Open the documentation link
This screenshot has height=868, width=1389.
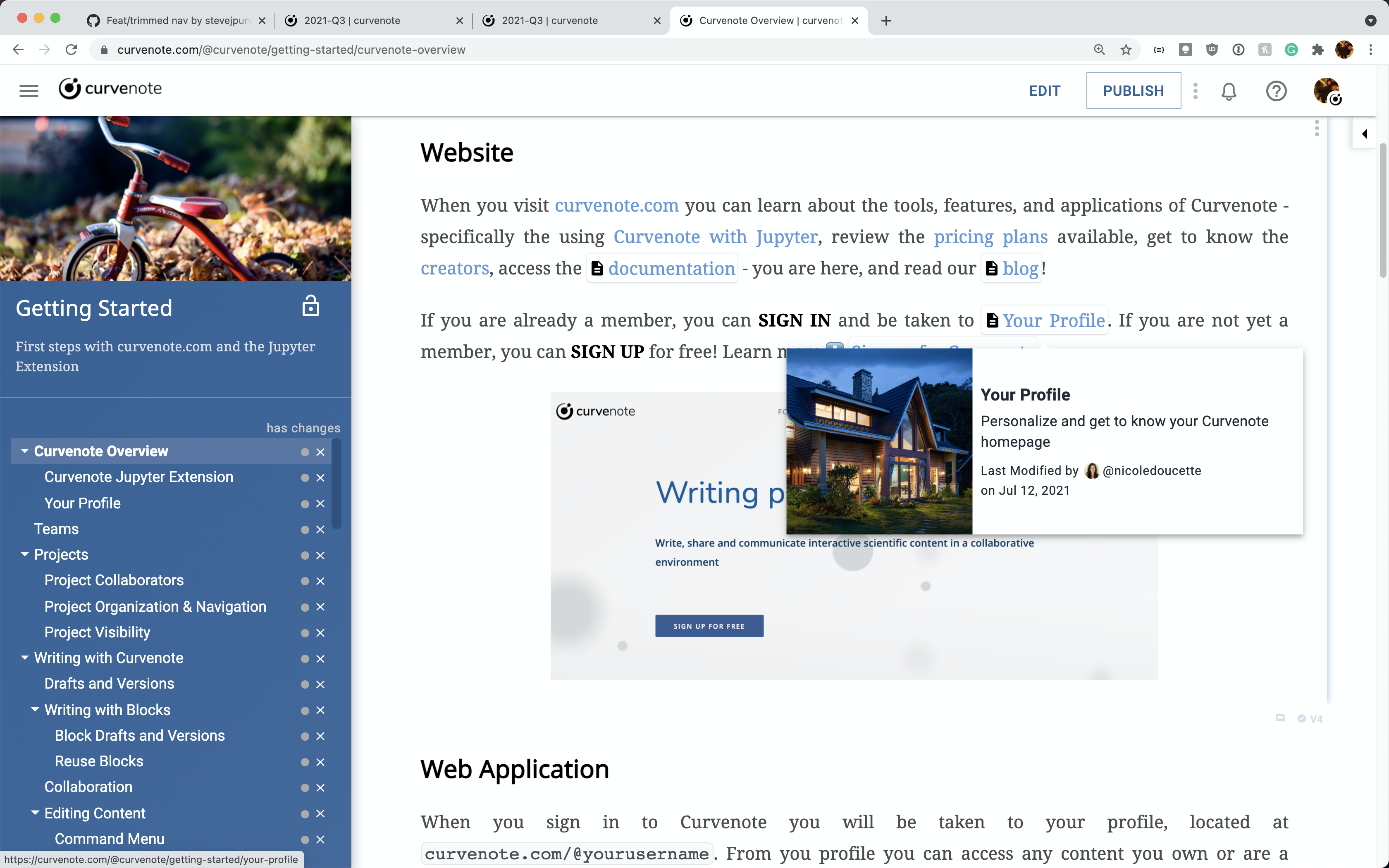(663, 269)
